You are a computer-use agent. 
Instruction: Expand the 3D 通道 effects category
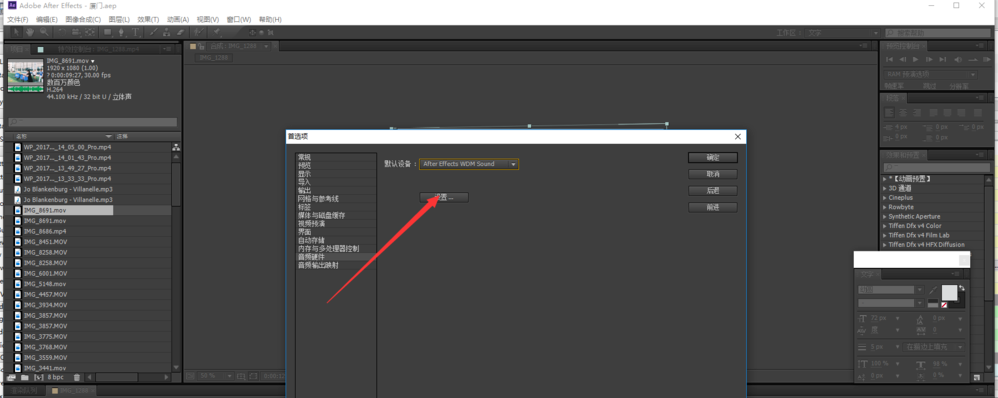tap(885, 188)
